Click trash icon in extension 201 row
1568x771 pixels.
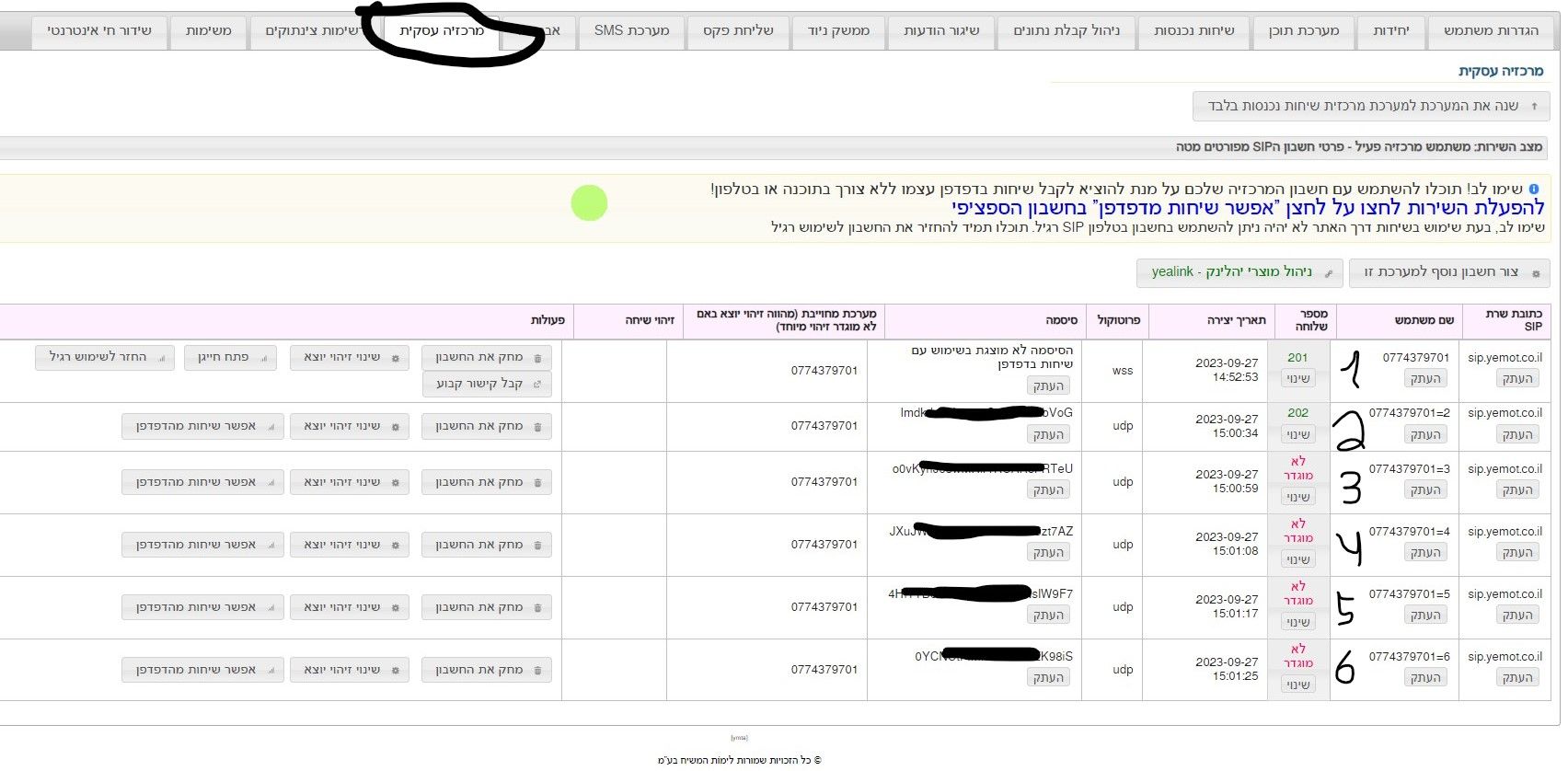coord(538,358)
